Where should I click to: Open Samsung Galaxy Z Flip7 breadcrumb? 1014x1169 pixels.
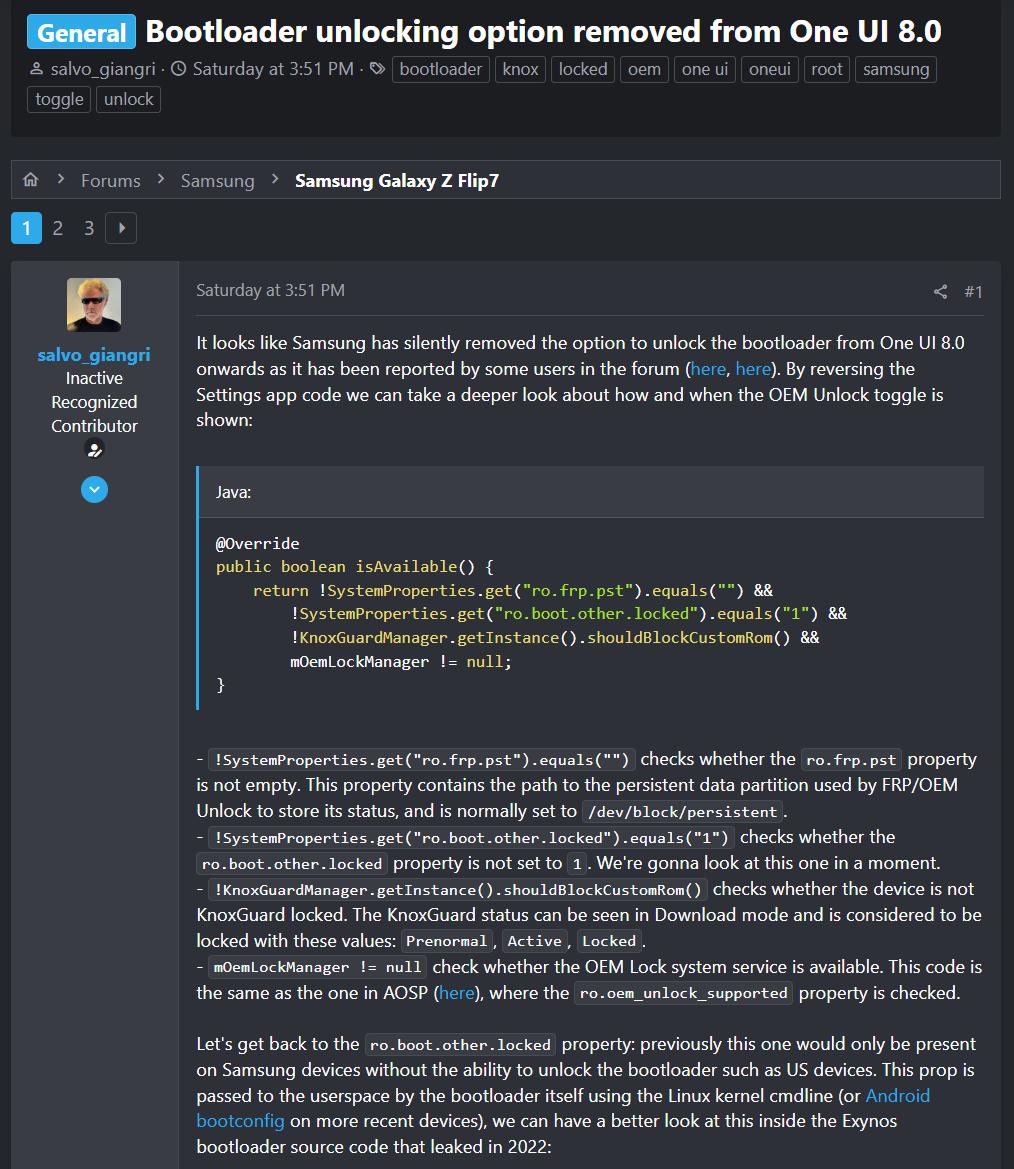[397, 180]
